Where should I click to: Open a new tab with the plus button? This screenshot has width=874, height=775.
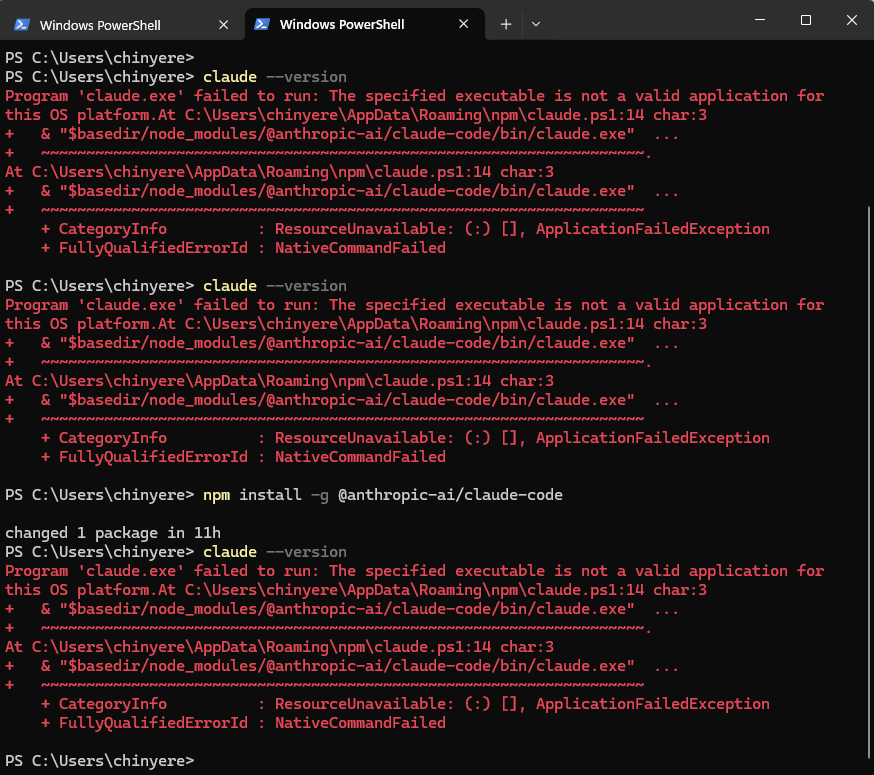tap(506, 24)
